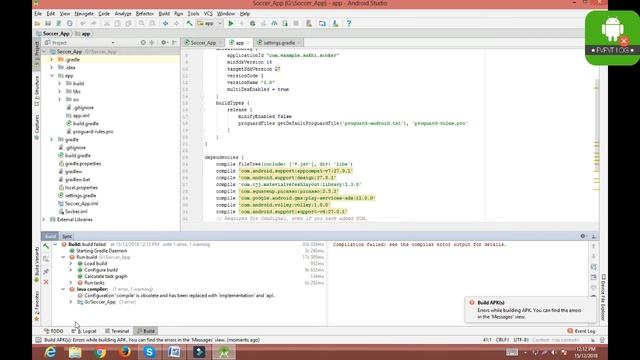
Task: Switch to the settings.gradle editor tab
Action: 279,42
